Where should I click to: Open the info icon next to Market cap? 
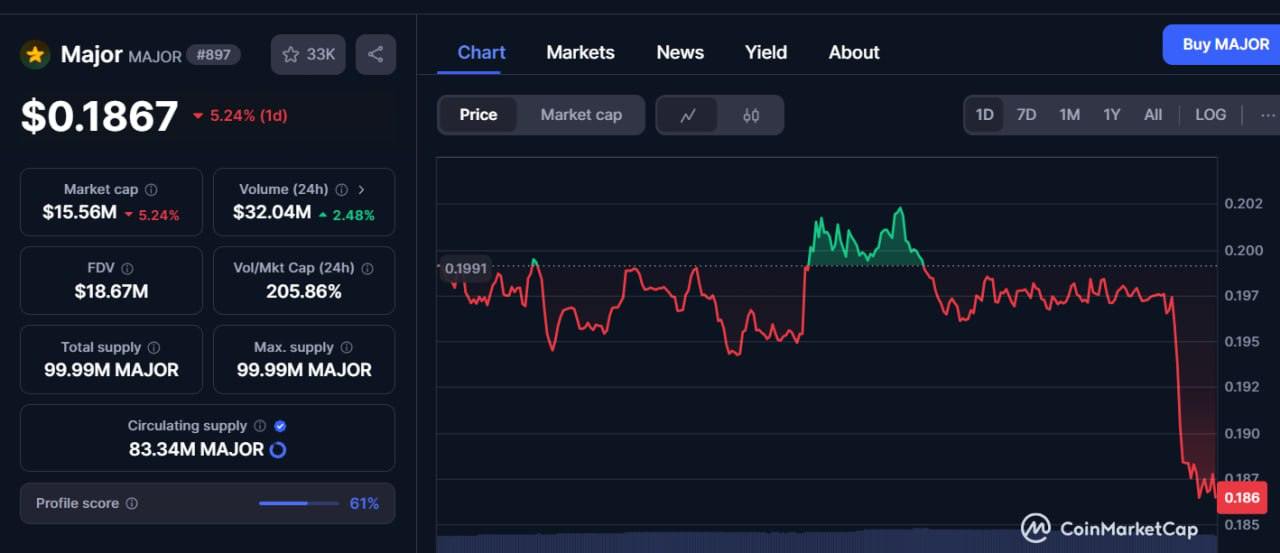(x=151, y=189)
